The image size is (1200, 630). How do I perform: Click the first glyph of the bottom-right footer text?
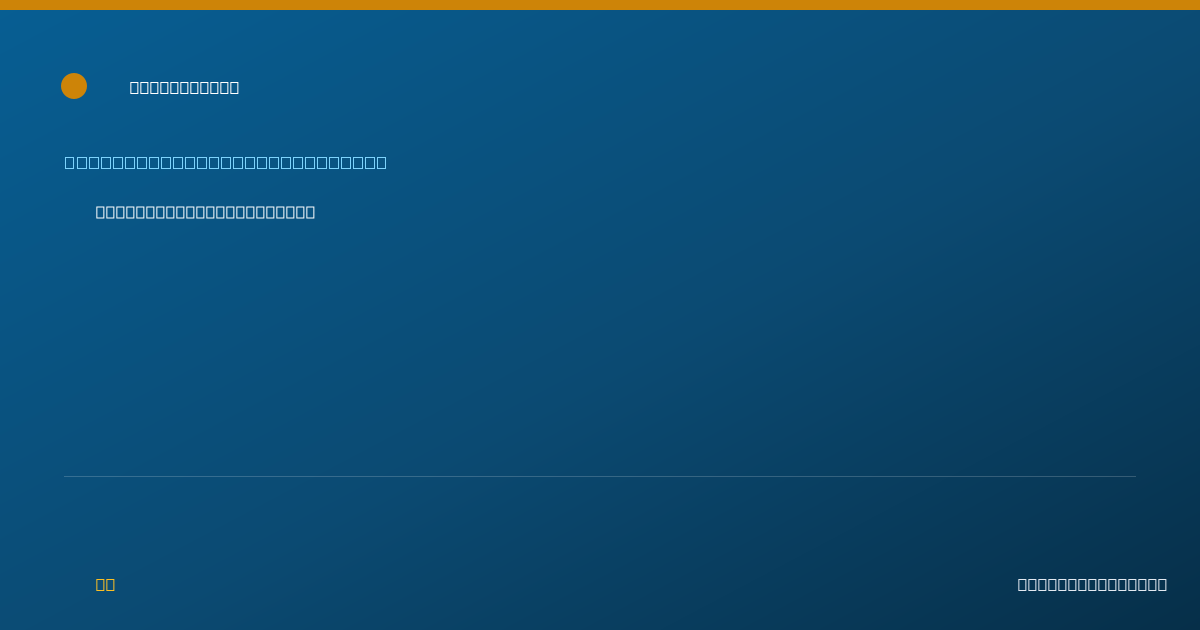pyautogui.click(x=1023, y=584)
